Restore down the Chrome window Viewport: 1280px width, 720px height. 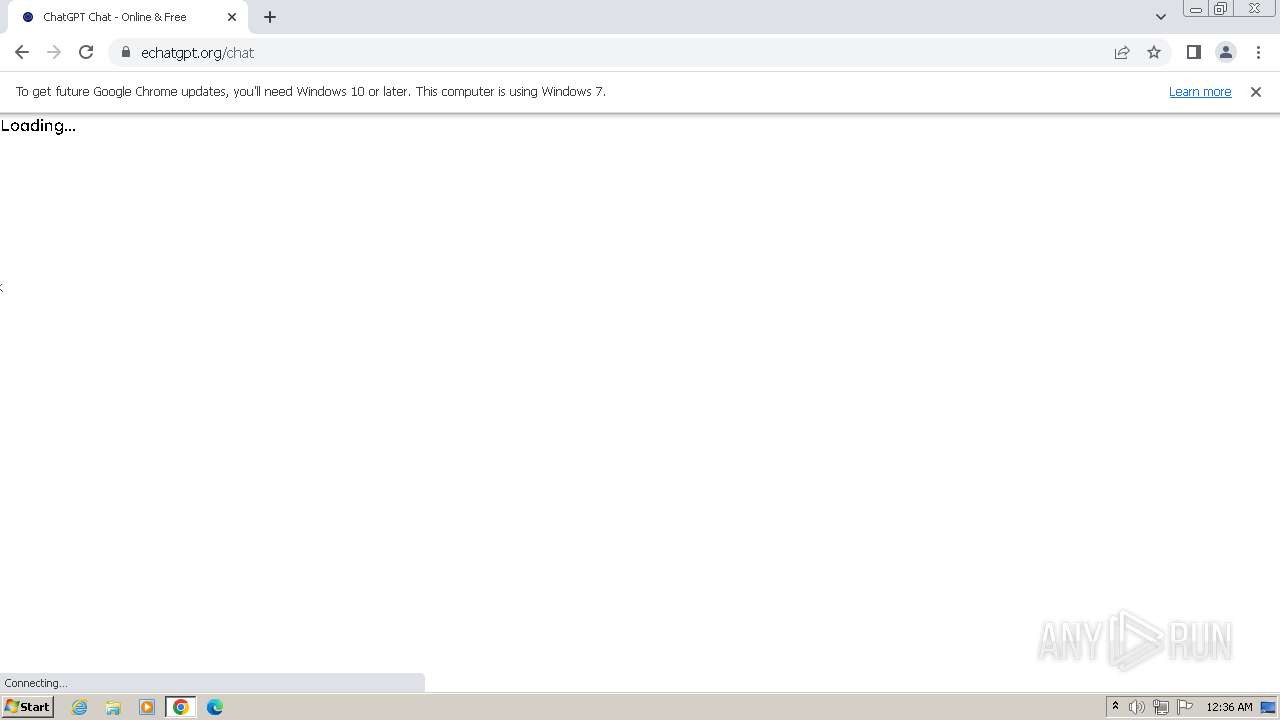coord(1220,9)
